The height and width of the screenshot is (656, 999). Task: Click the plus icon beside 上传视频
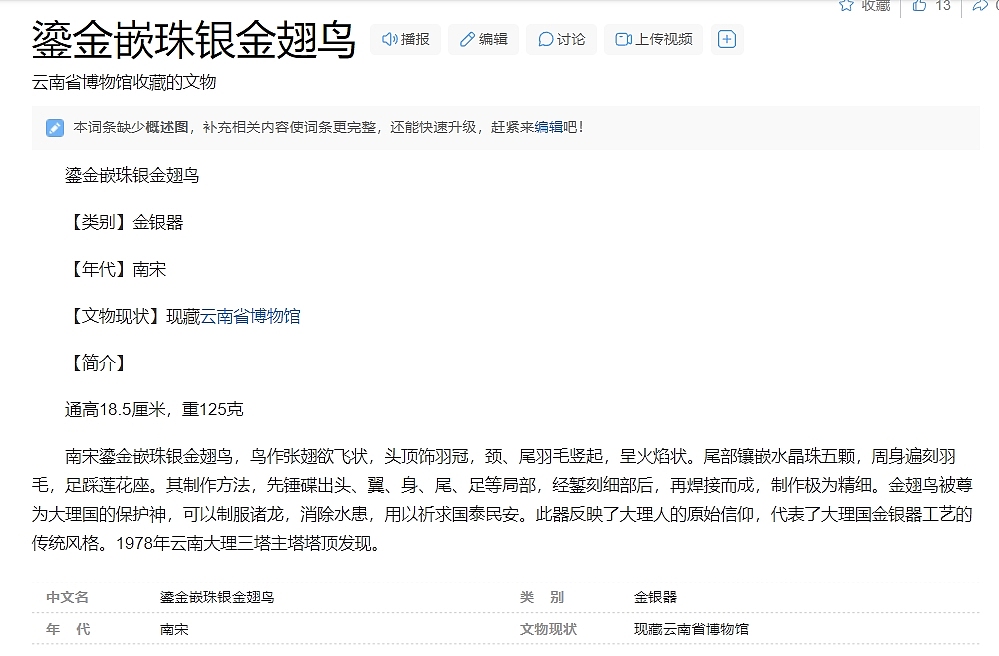(x=727, y=39)
